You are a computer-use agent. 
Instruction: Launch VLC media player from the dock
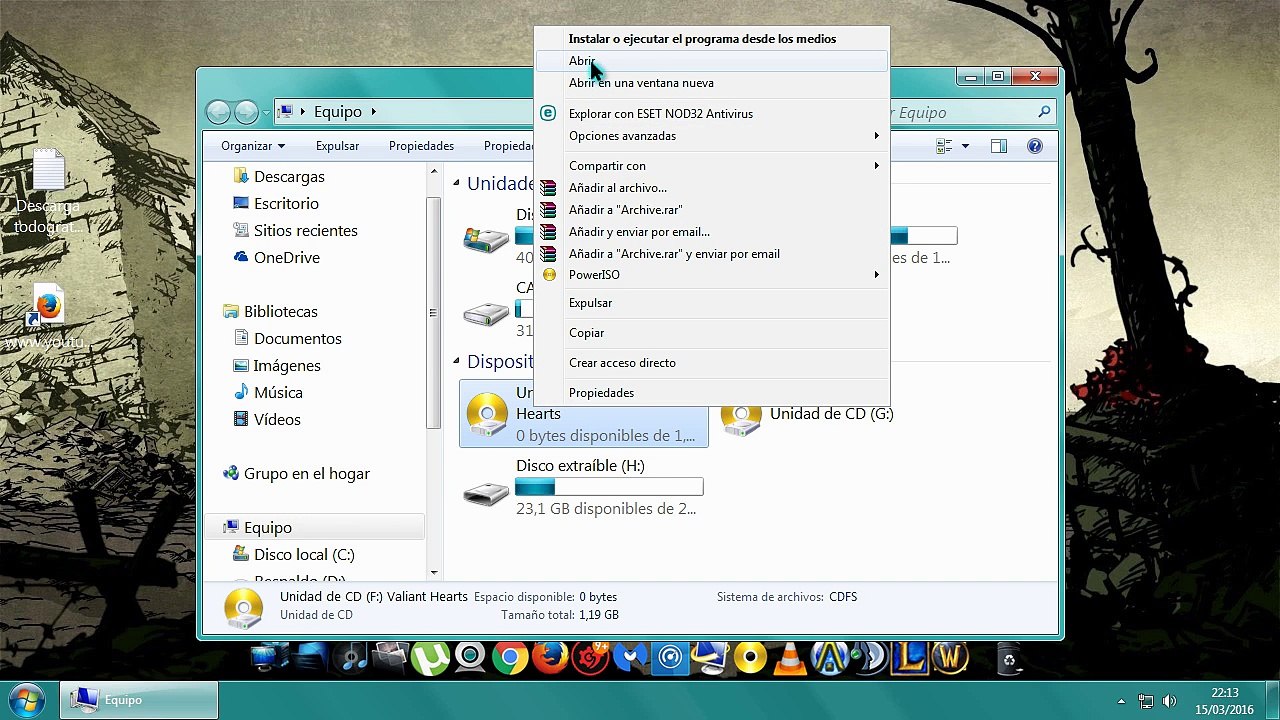[791, 658]
